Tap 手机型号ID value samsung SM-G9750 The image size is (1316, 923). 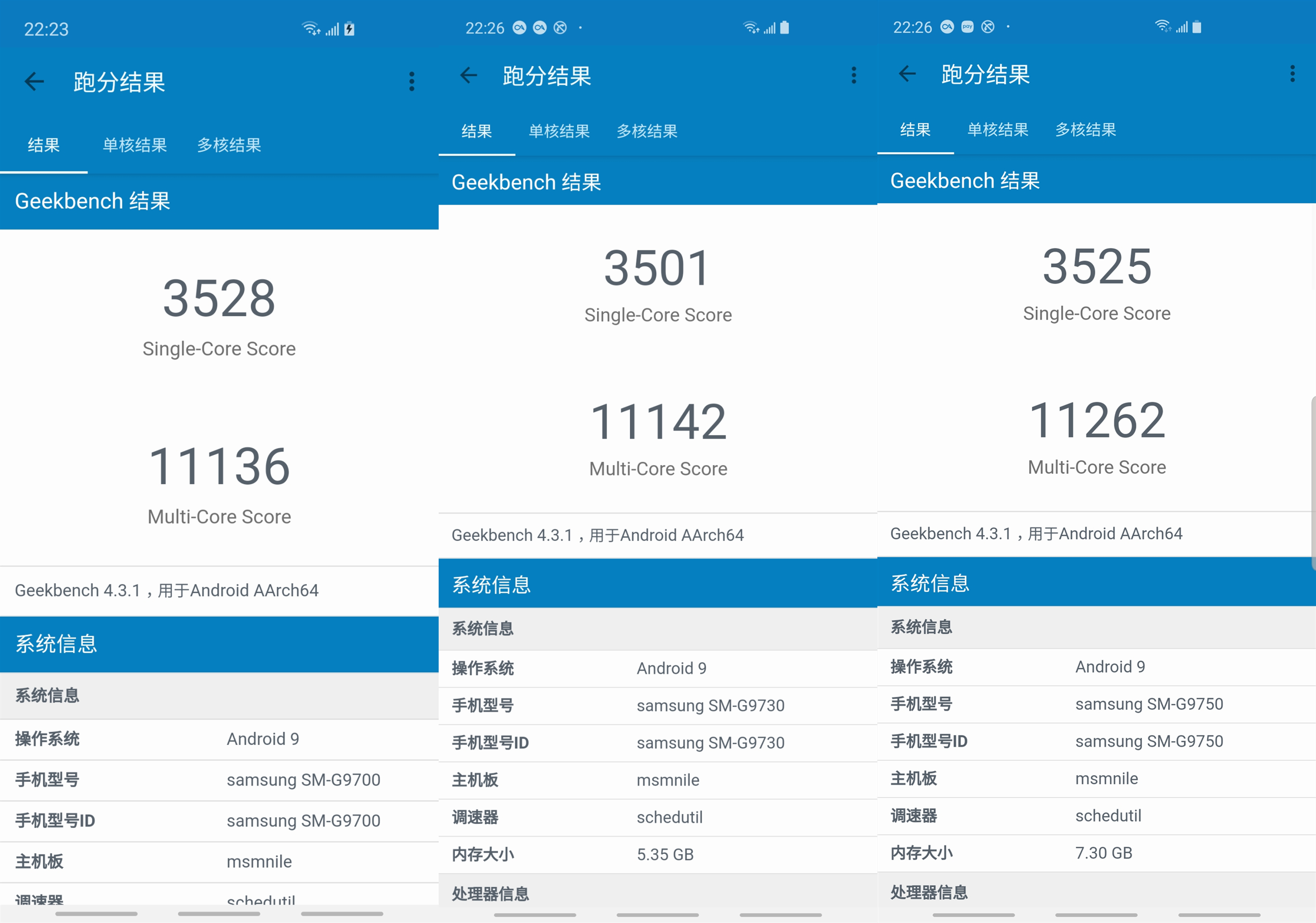click(x=1149, y=741)
